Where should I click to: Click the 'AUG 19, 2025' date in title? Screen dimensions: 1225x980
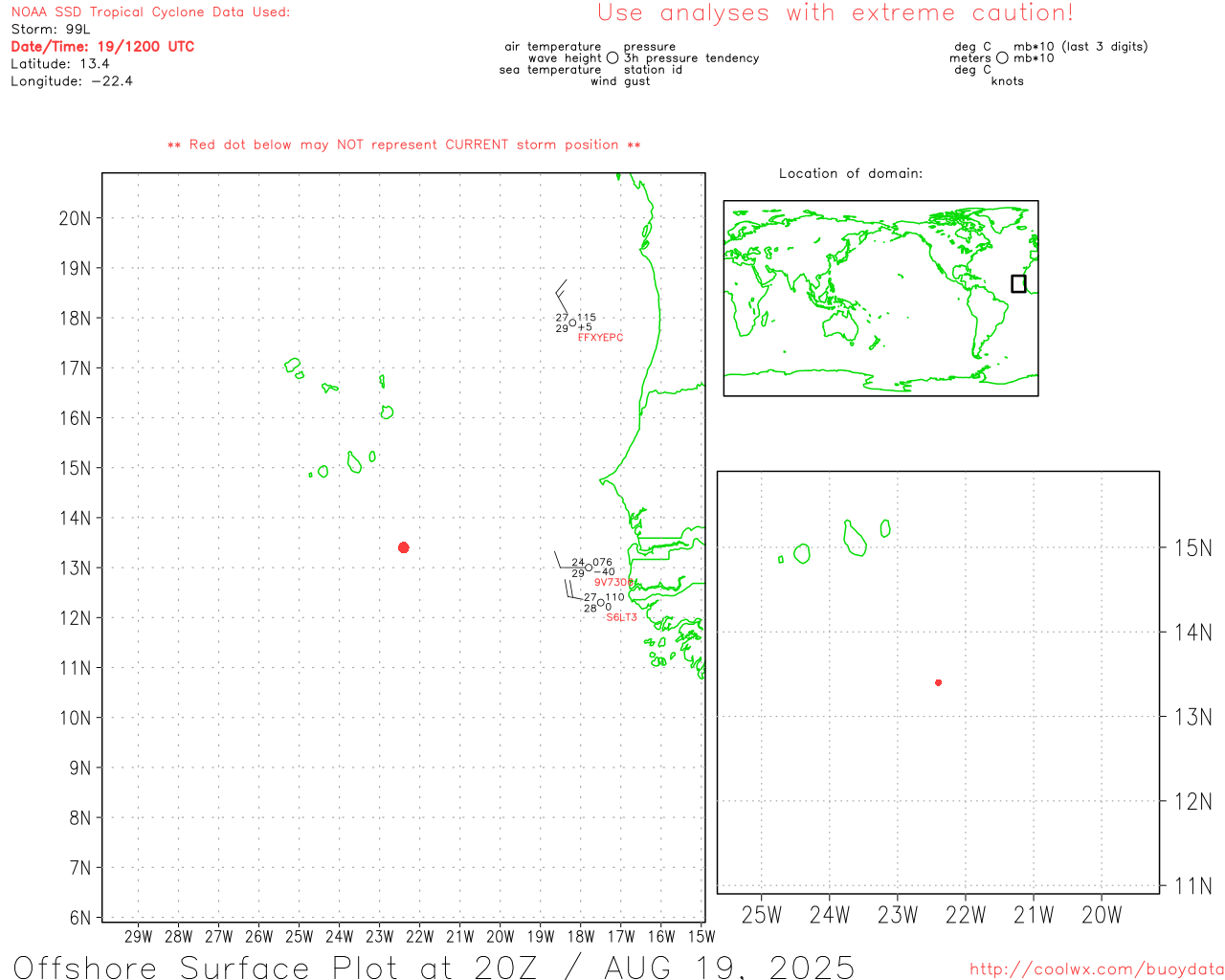pos(729,967)
